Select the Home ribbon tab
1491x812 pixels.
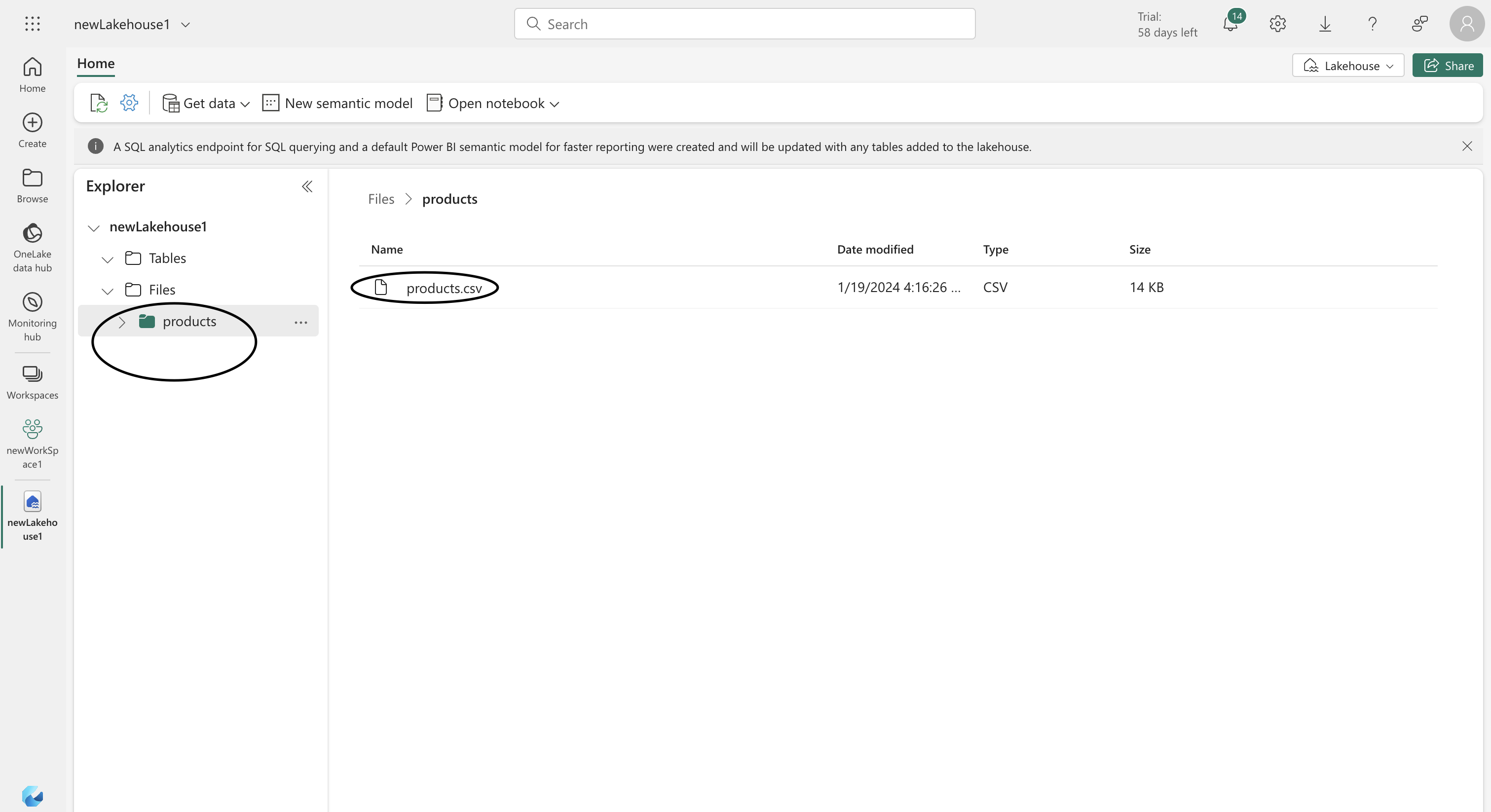pyautogui.click(x=96, y=64)
